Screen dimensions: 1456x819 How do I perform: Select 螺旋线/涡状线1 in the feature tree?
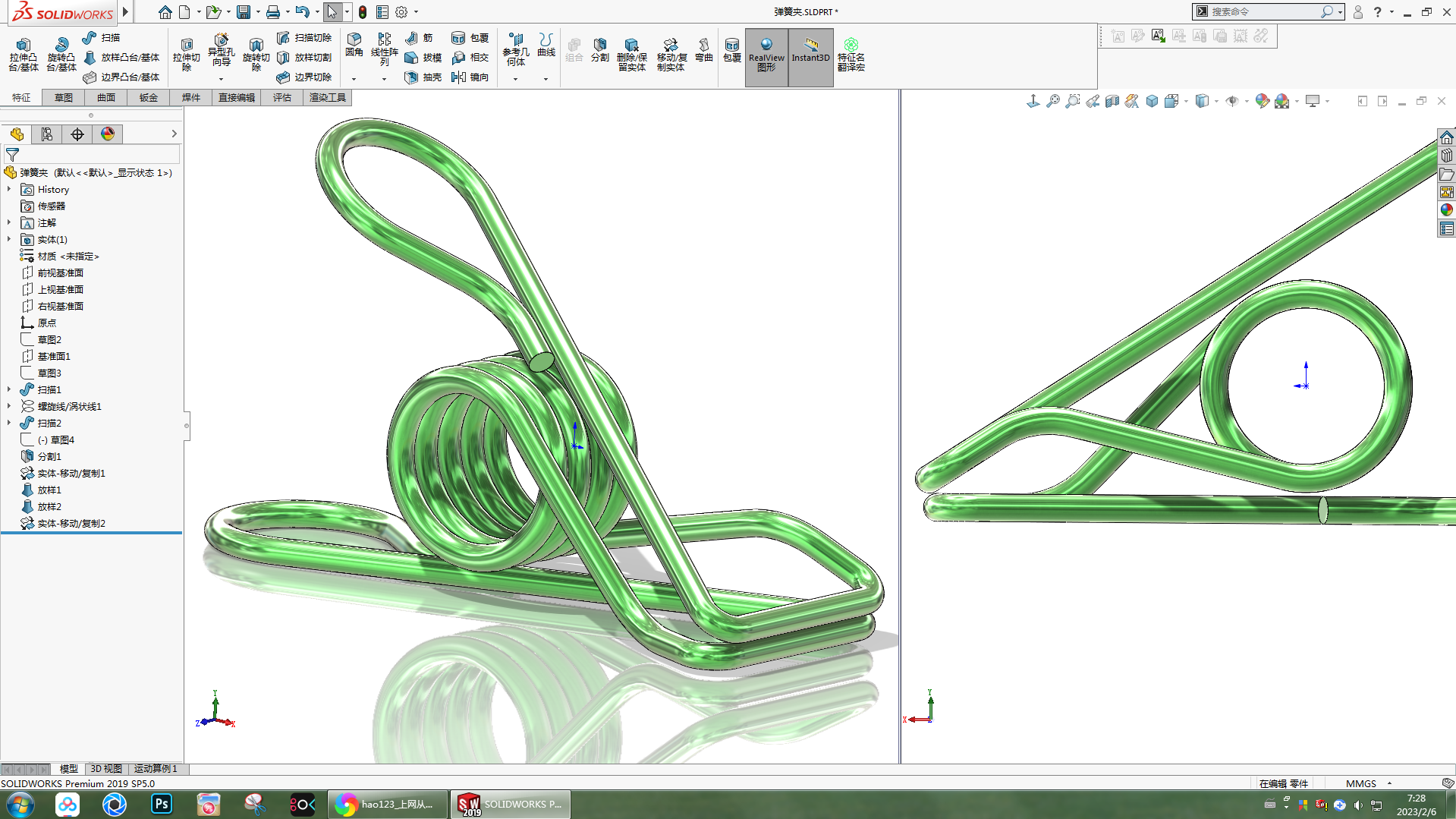tap(69, 406)
